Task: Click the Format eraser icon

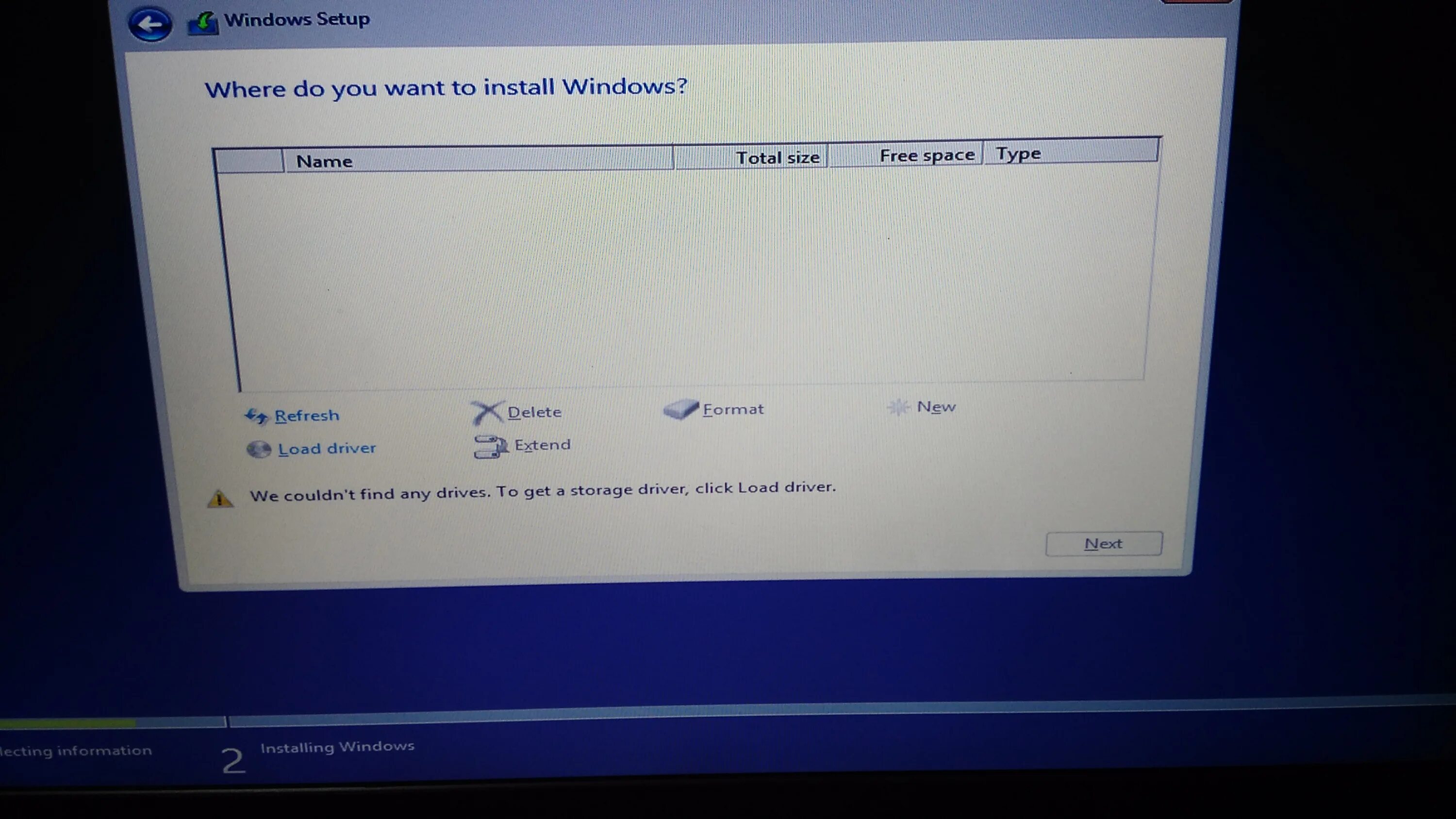Action: point(680,409)
